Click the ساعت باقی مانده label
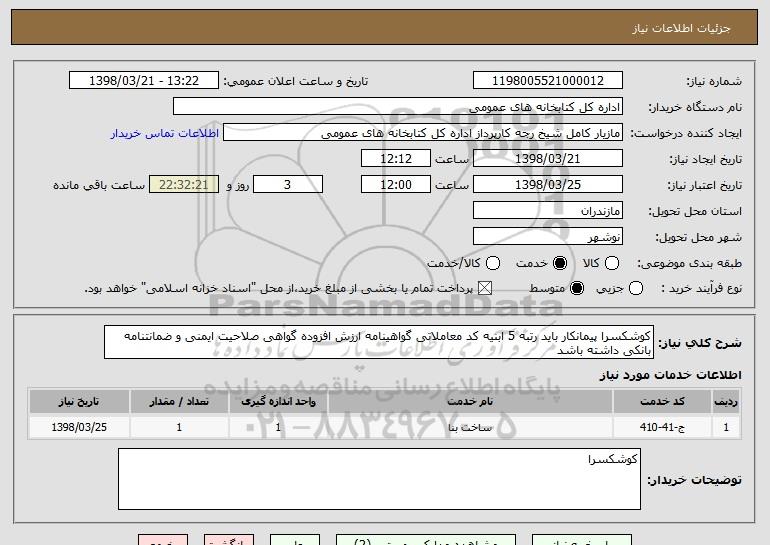This screenshot has height=545, width=770. click(x=99, y=185)
